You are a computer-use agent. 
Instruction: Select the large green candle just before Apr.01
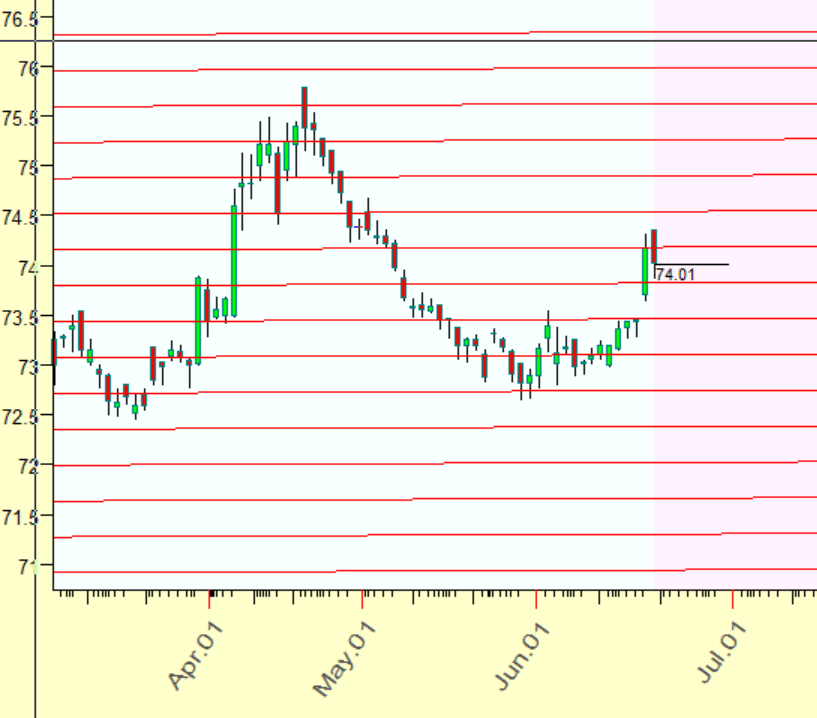pos(198,320)
